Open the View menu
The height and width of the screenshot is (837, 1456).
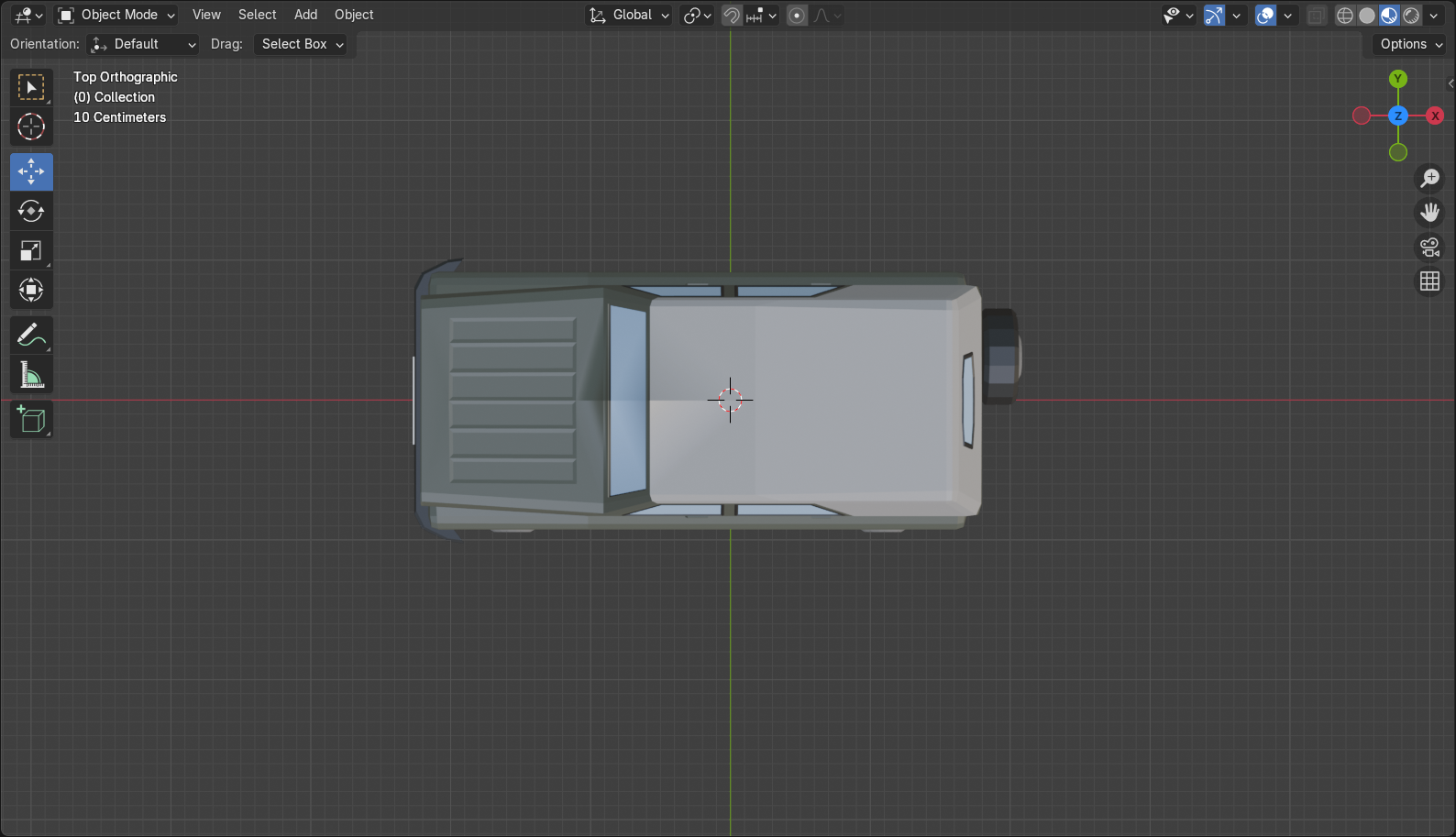[x=206, y=15]
